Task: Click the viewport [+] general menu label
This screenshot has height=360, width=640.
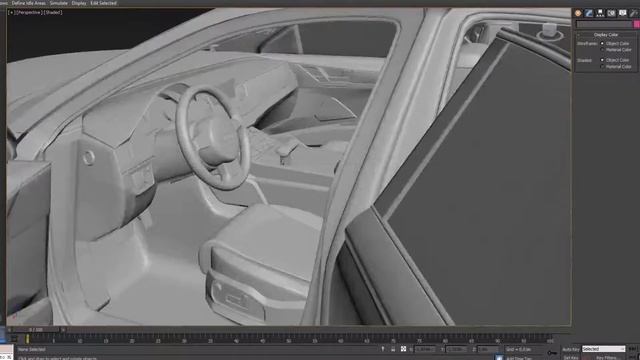Action: [11, 13]
